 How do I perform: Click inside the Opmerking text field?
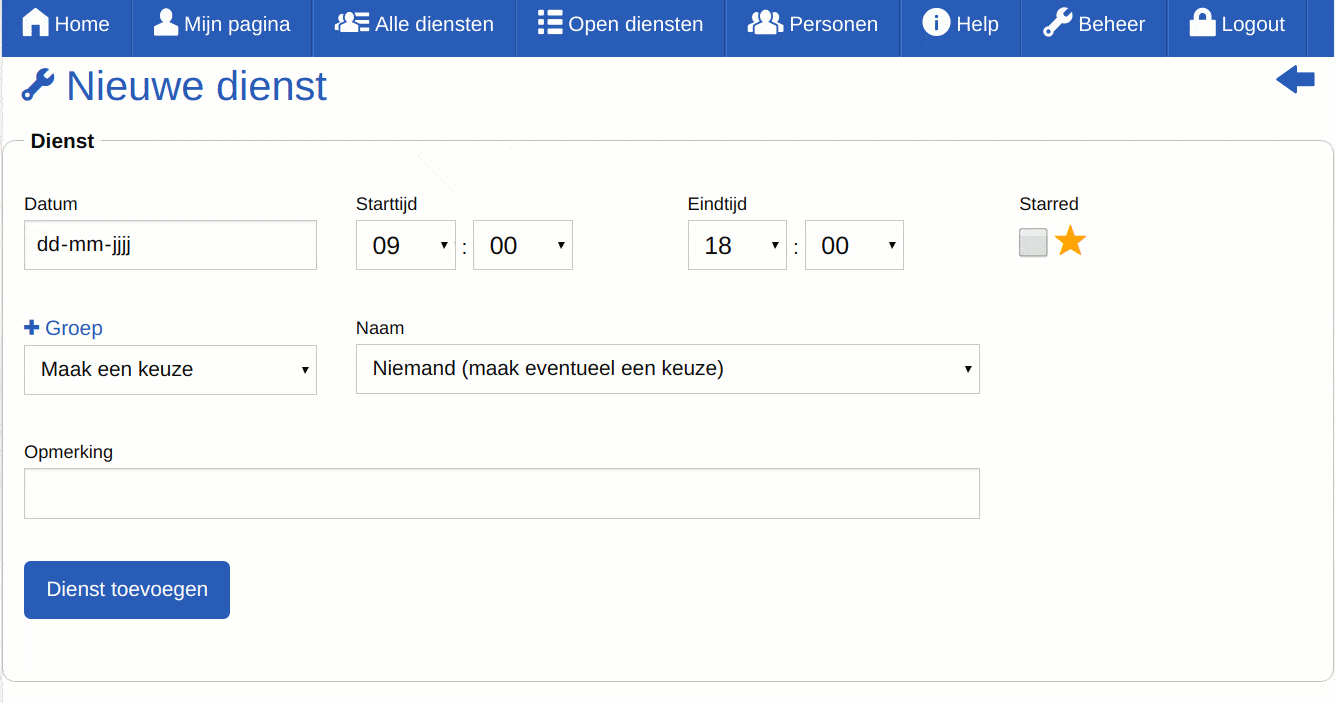[x=500, y=492]
